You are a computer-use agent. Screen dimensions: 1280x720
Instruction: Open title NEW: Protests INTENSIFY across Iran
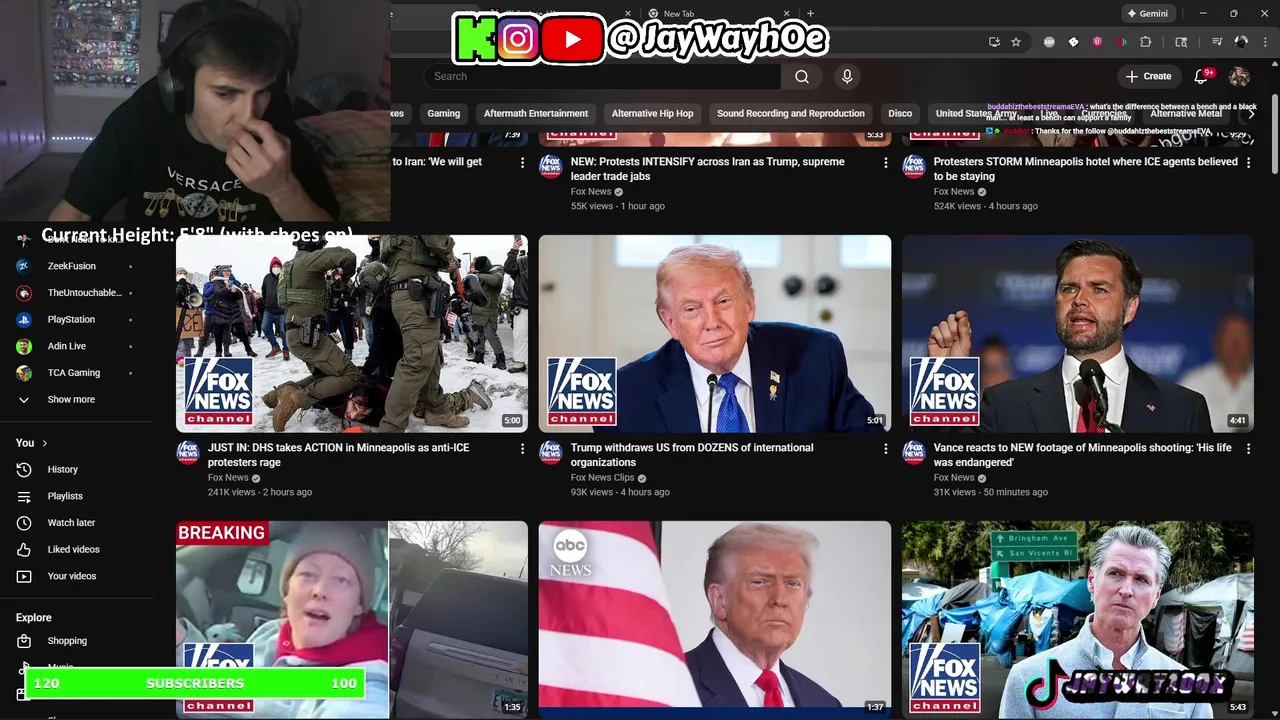pyautogui.click(x=707, y=169)
